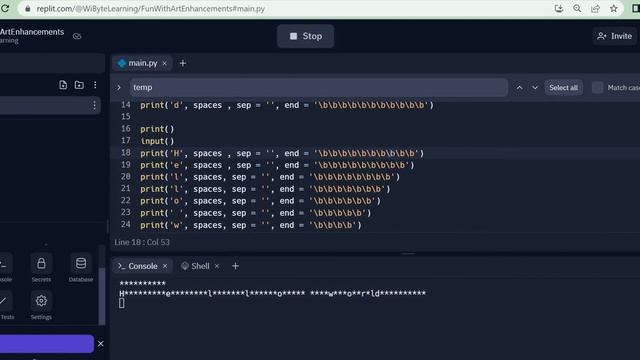Click line number 24 in gutter
Screen dimensions: 640x360
click(x=126, y=224)
